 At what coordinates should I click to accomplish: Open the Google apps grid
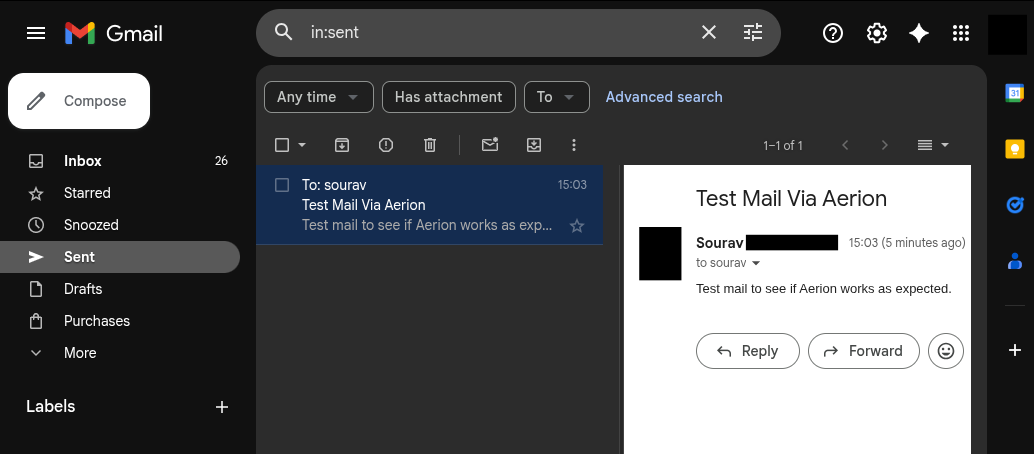961,33
